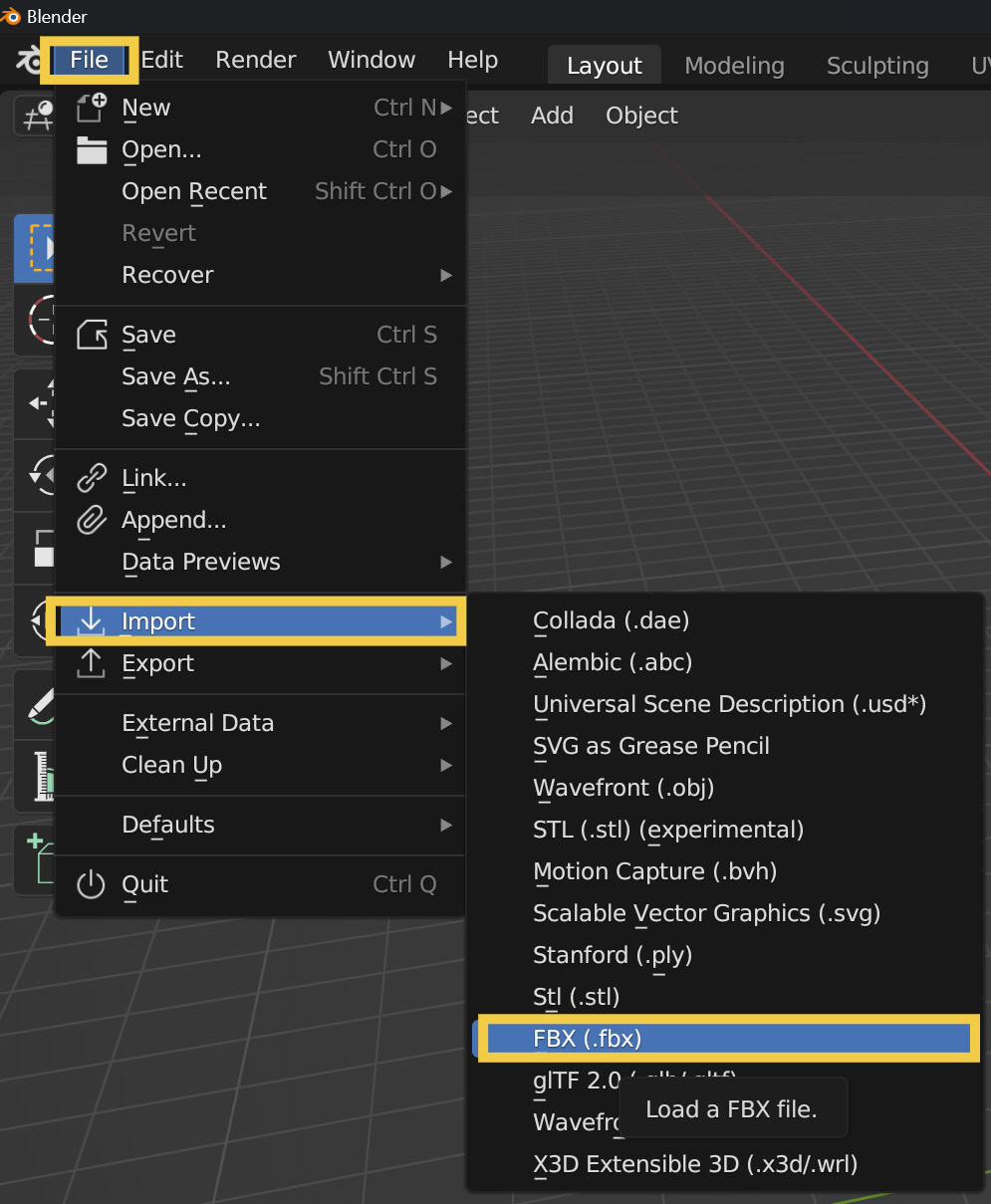Expand the Defaults submenu arrow
Image resolution: width=991 pixels, height=1204 pixels.
point(446,825)
